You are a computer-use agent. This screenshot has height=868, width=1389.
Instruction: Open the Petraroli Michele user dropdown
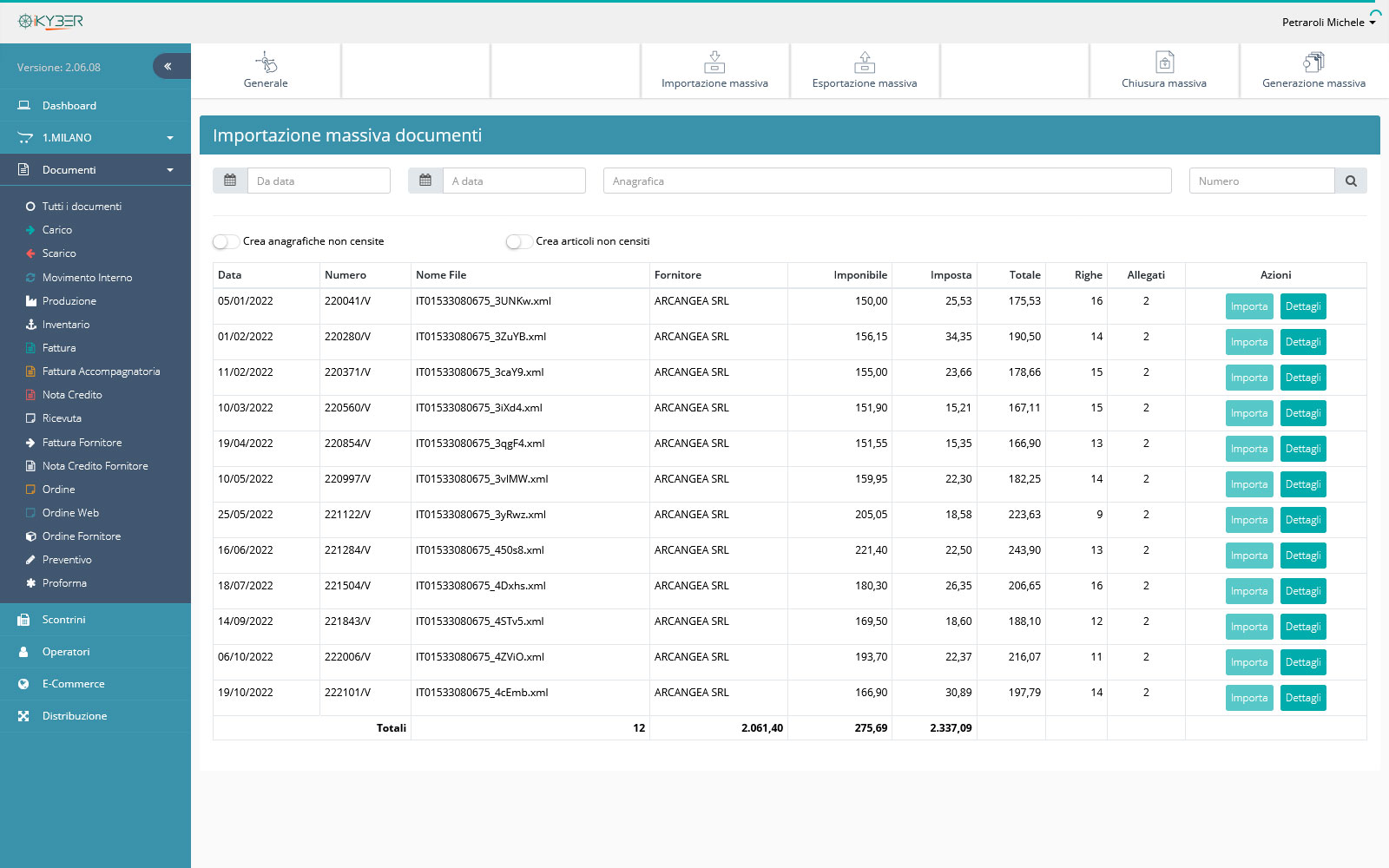click(1328, 23)
